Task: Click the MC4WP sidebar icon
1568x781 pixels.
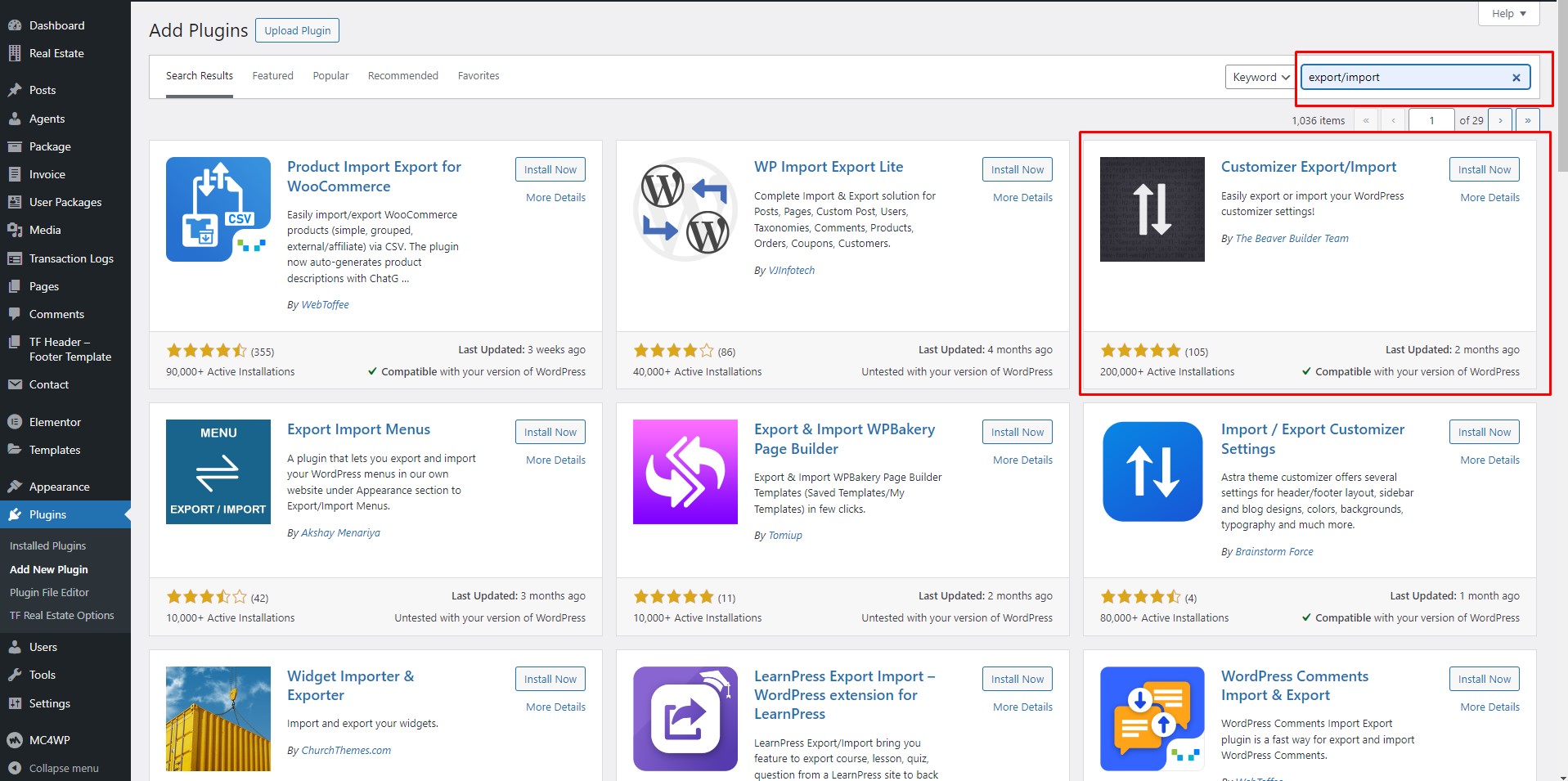Action: 15,740
